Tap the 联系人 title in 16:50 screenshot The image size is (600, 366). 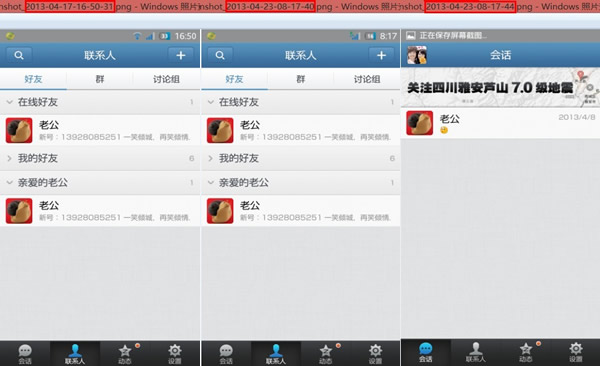[100, 56]
